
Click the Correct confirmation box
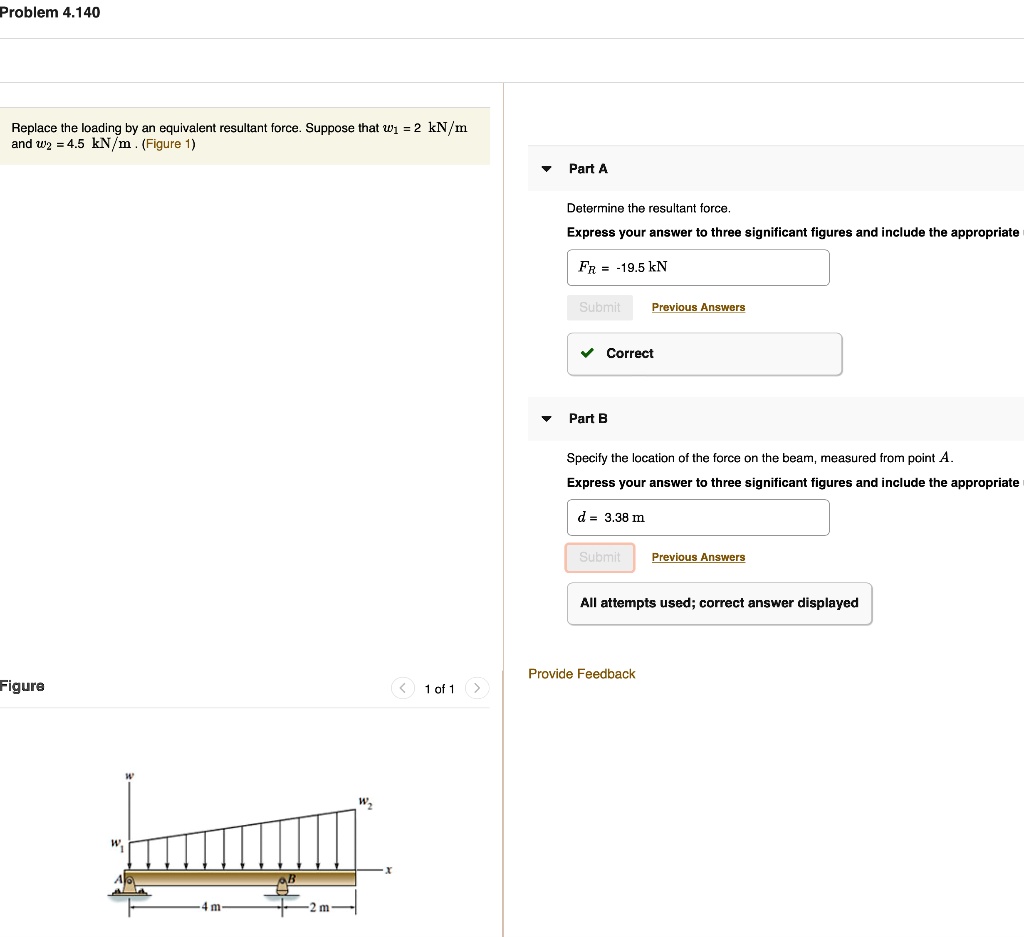coord(704,353)
